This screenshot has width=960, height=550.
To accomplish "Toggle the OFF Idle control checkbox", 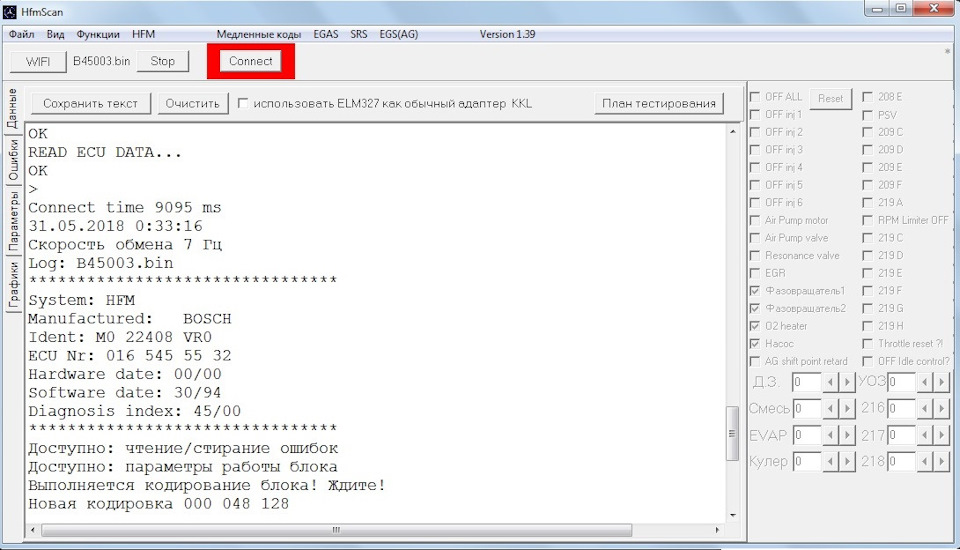I will [x=868, y=361].
